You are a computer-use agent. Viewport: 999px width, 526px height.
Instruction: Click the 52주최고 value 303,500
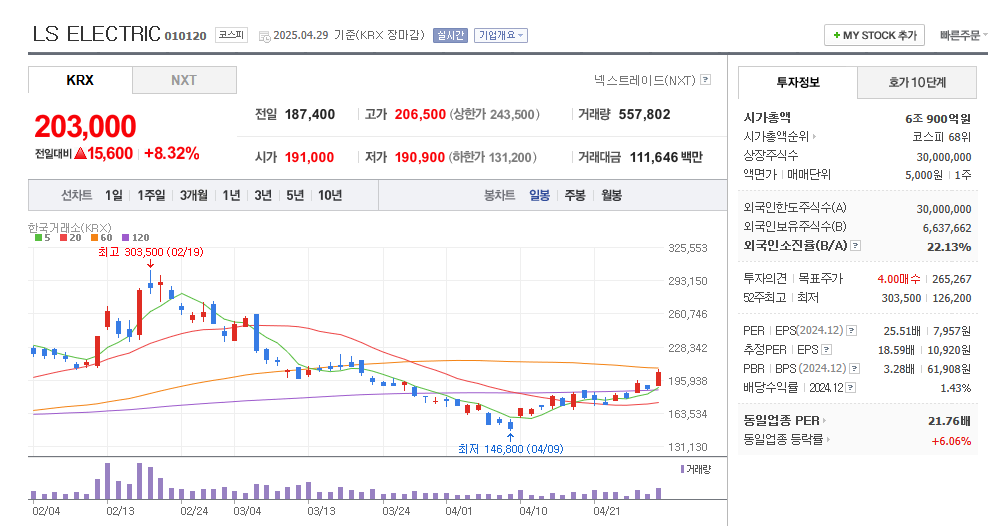point(901,298)
